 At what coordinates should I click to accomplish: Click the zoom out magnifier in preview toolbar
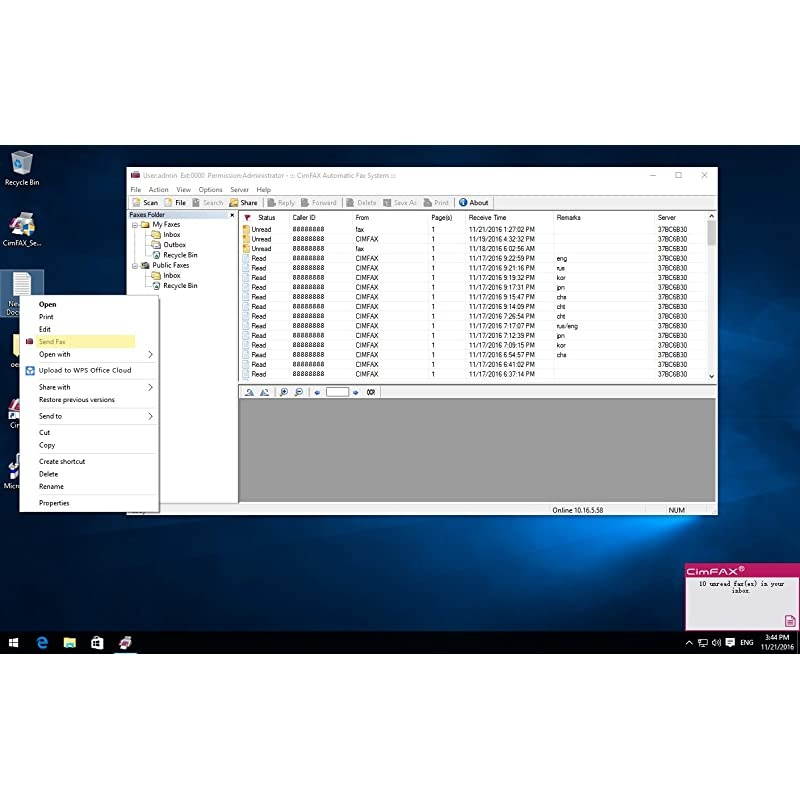(x=298, y=392)
